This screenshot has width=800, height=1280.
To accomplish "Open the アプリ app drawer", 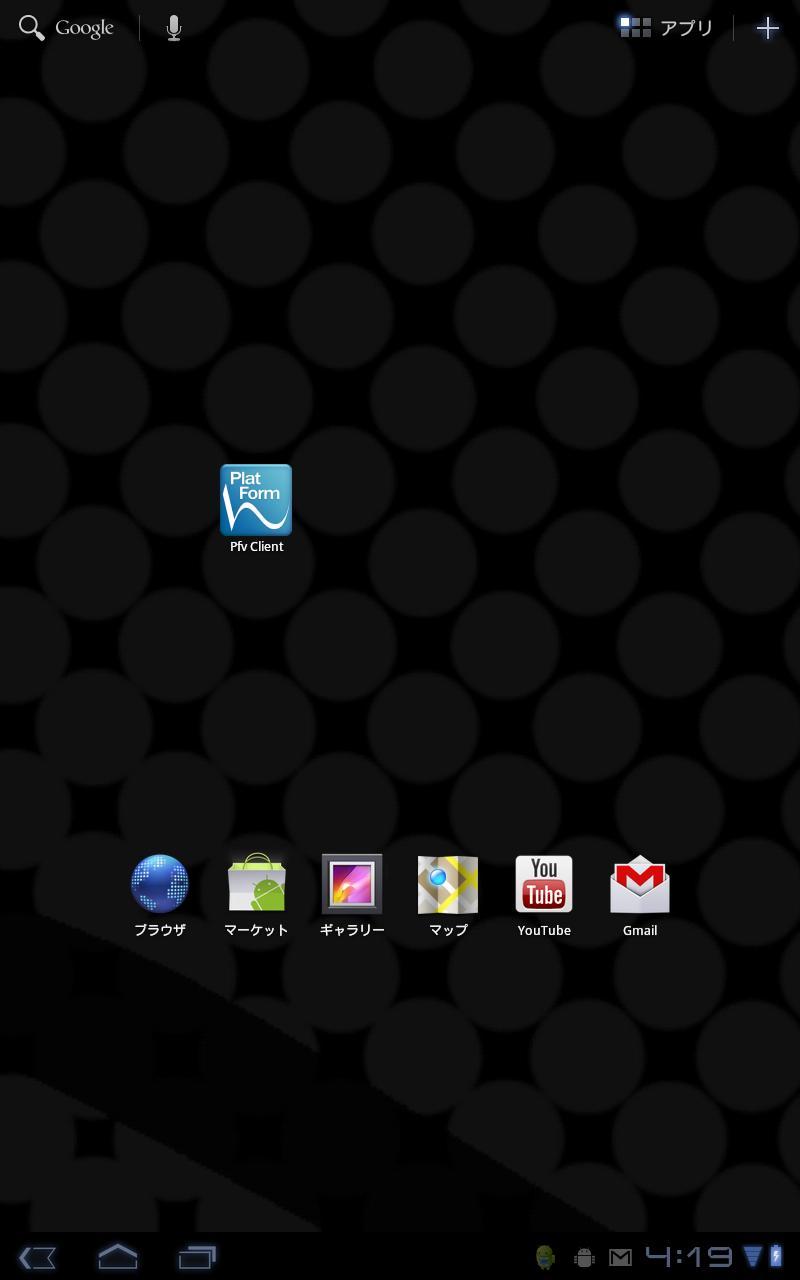I will [668, 27].
